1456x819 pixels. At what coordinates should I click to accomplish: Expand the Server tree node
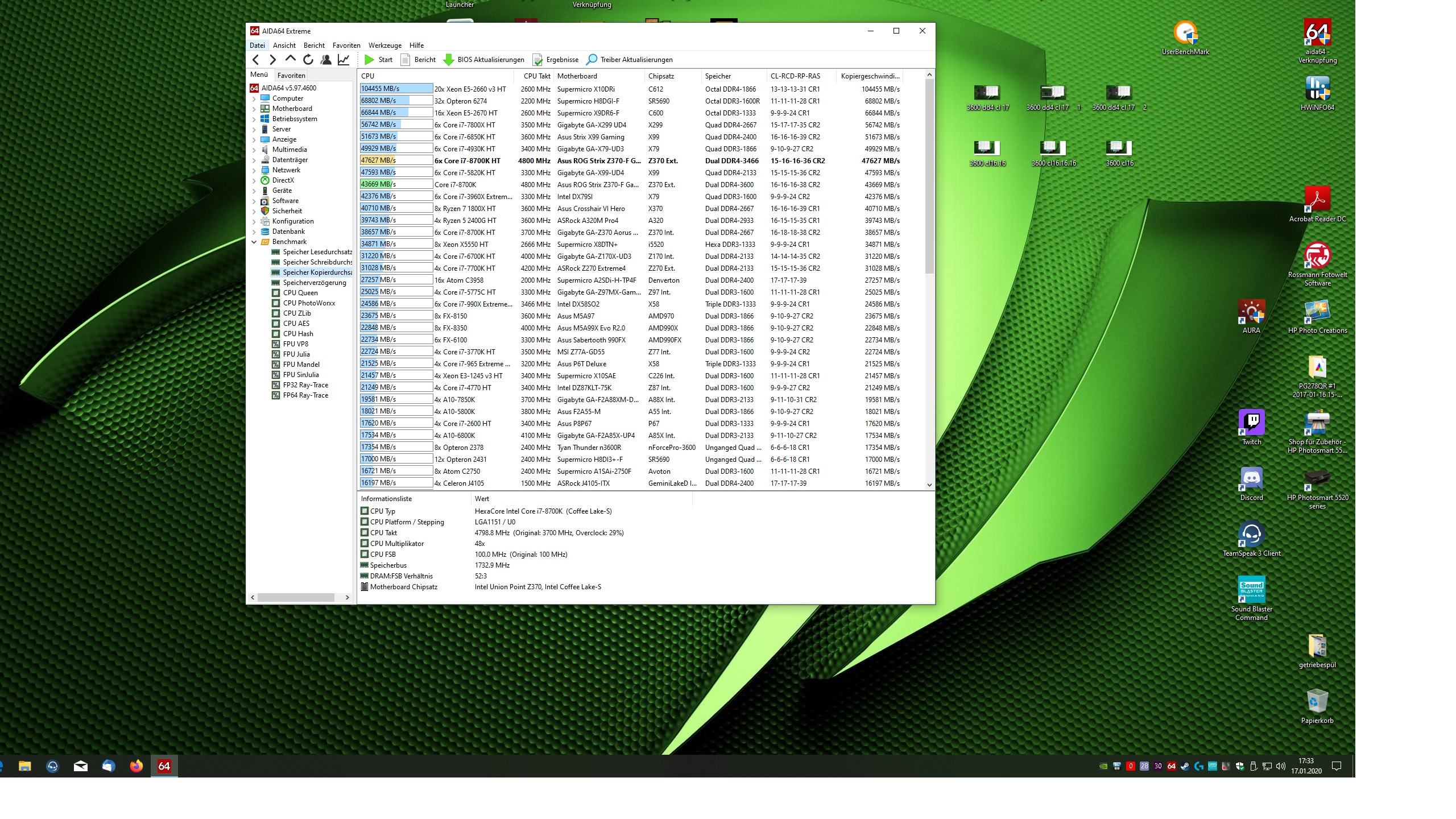click(254, 129)
